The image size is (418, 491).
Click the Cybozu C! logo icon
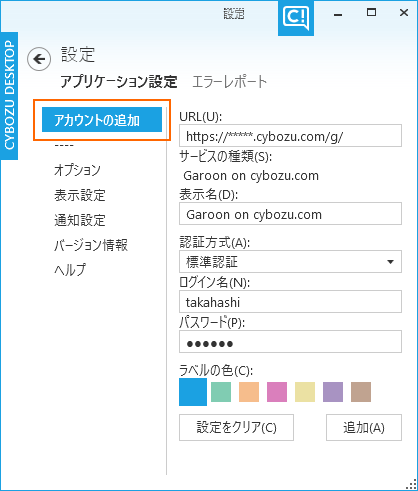(x=296, y=18)
